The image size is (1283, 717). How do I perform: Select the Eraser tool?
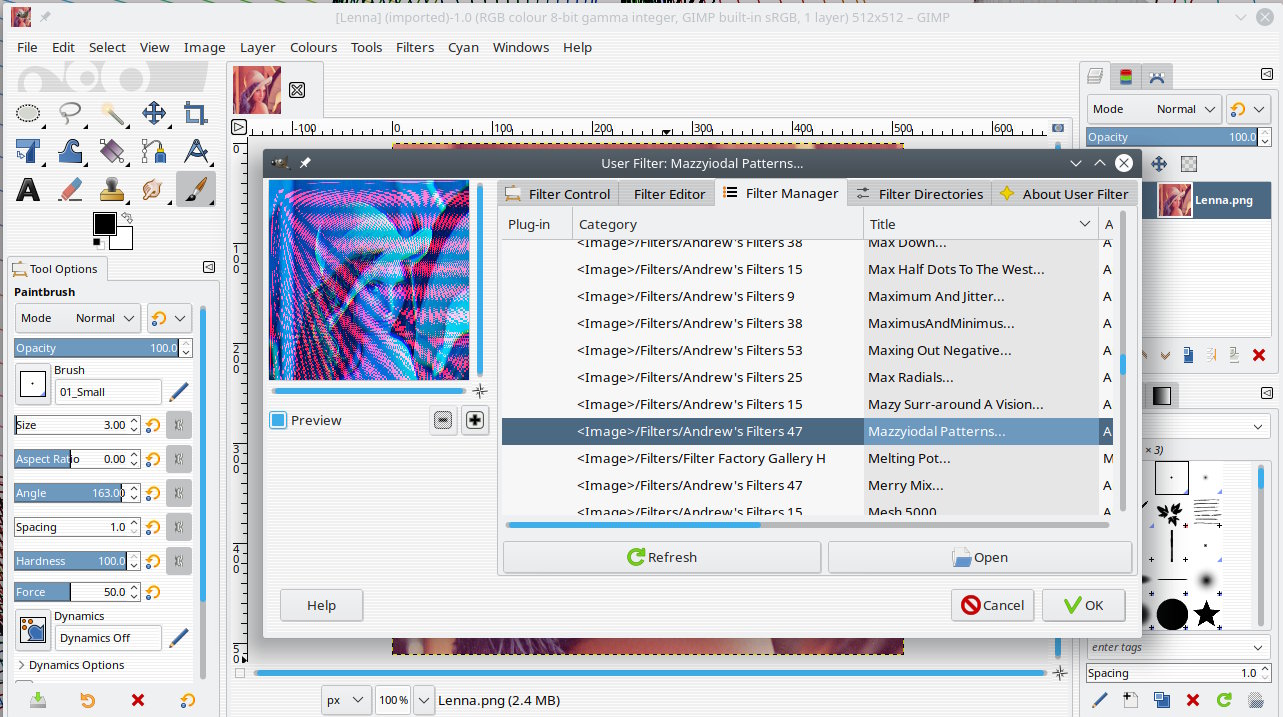(x=70, y=189)
